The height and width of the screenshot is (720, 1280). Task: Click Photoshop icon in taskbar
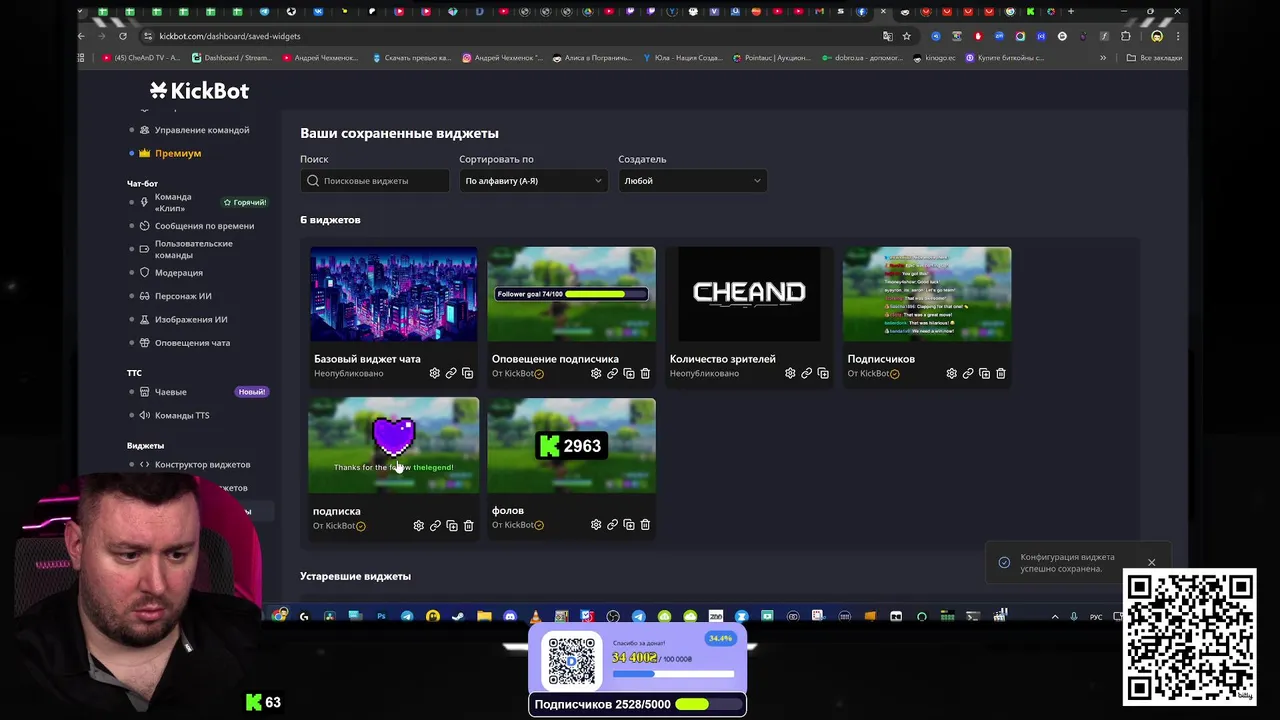[381, 617]
